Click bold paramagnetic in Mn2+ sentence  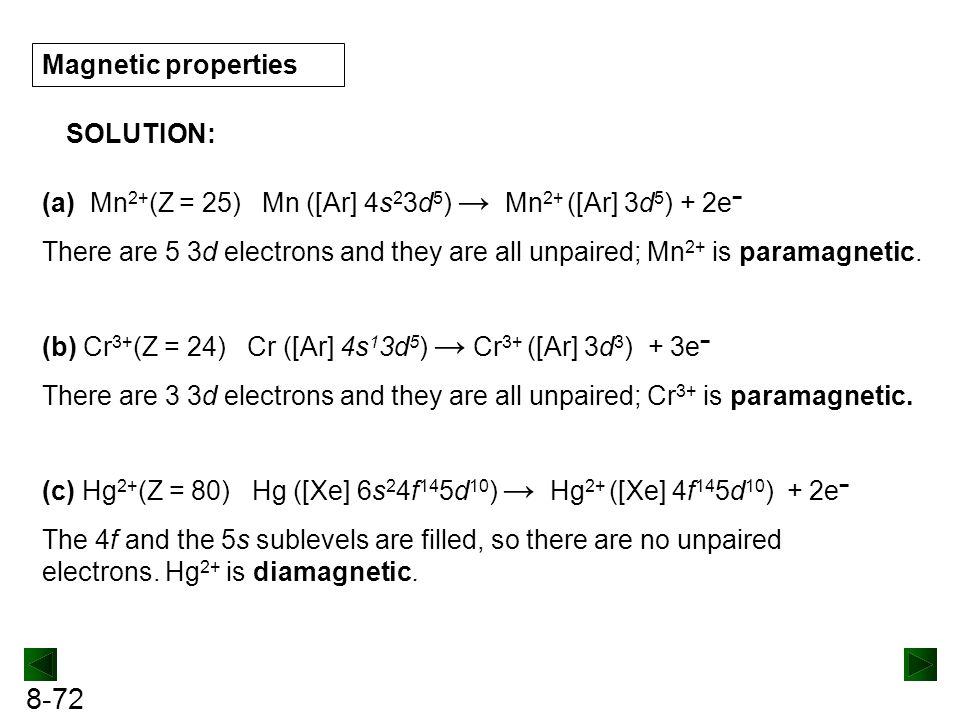(827, 252)
